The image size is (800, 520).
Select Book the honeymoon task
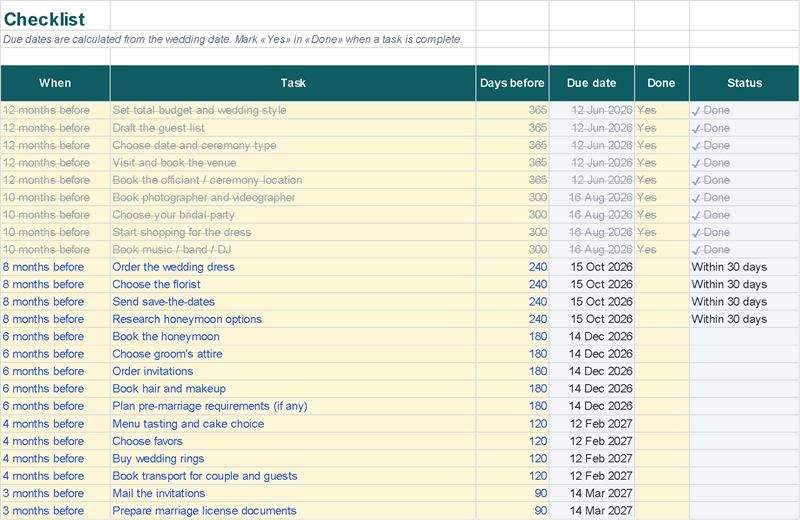293,336
